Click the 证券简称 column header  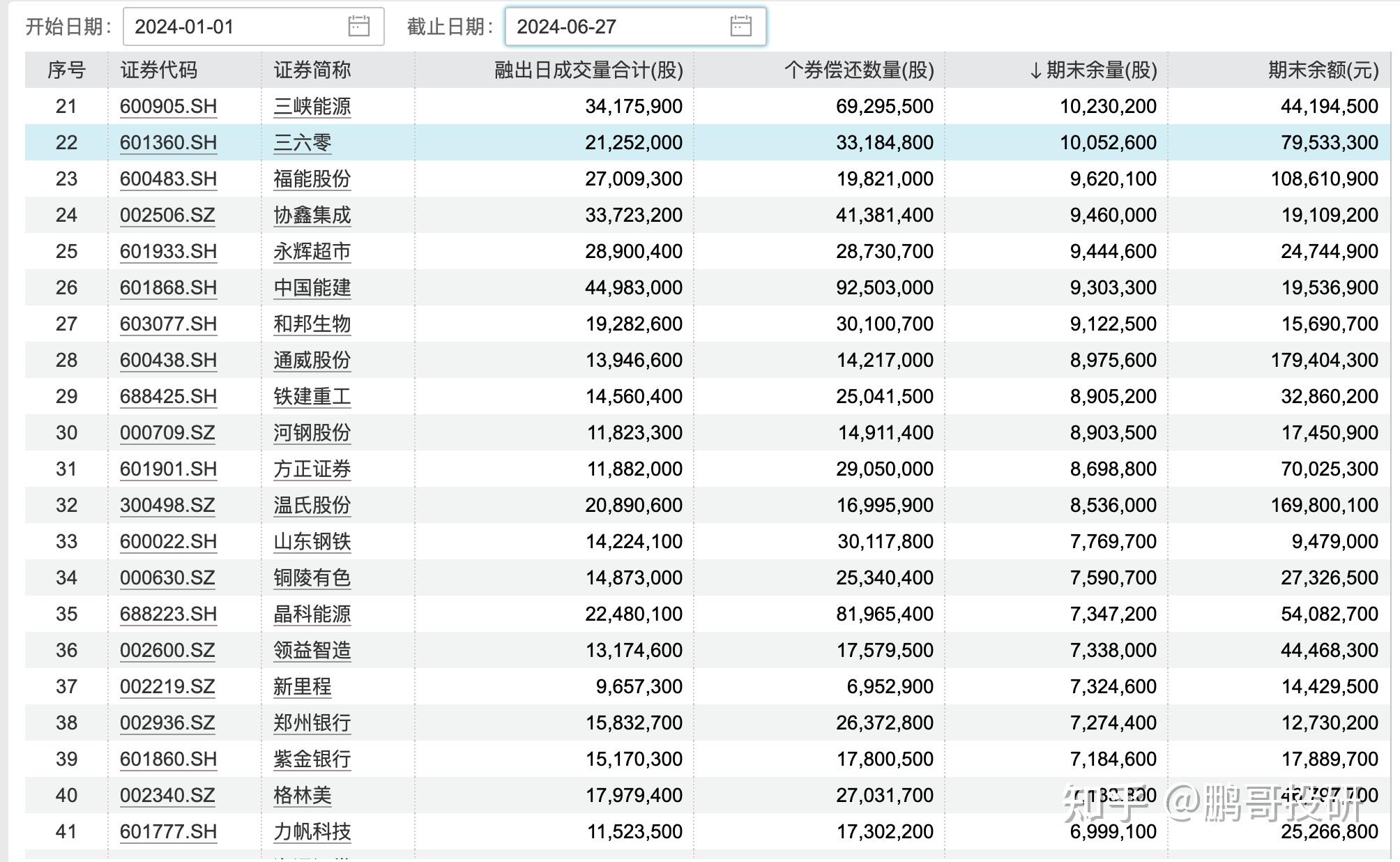point(312,70)
